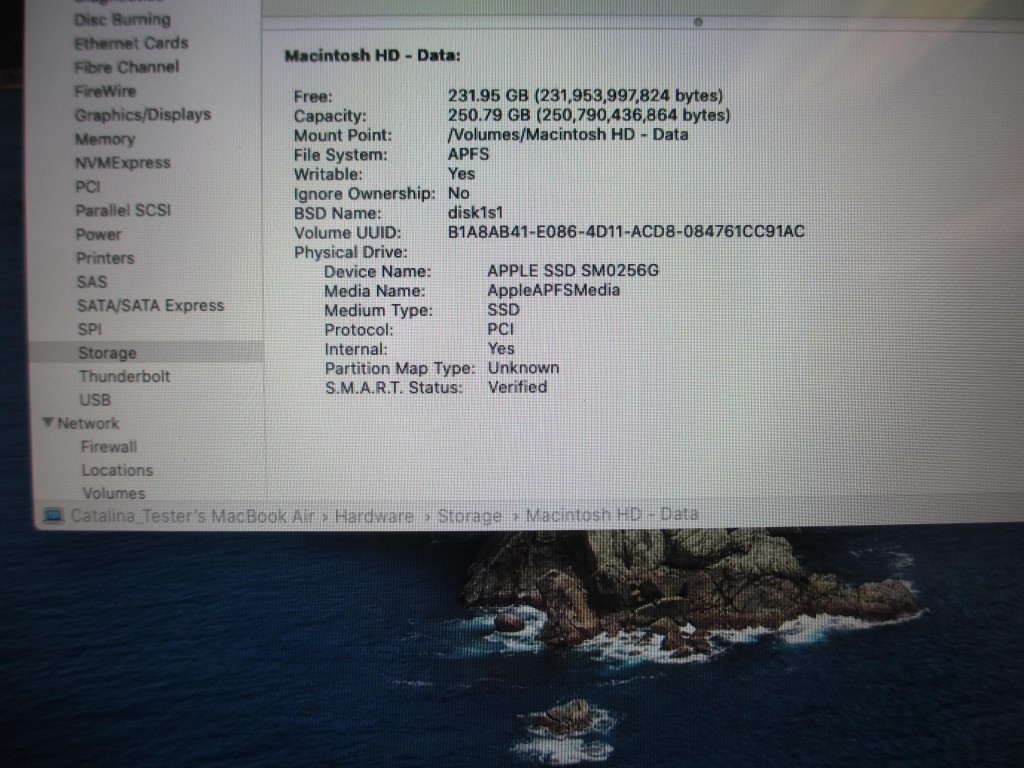Viewport: 1024px width, 768px height.
Task: Open Graphics/Displays hardware info
Action: pos(143,115)
